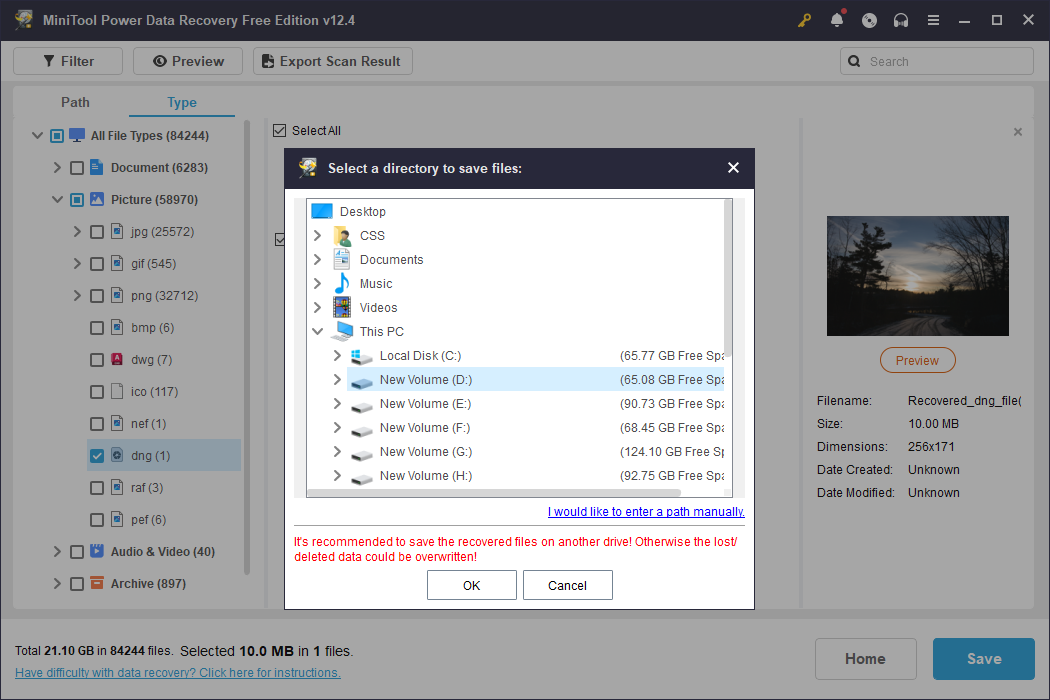The image size is (1050, 700).
Task: Click the Preview toolbar button
Action: [188, 61]
